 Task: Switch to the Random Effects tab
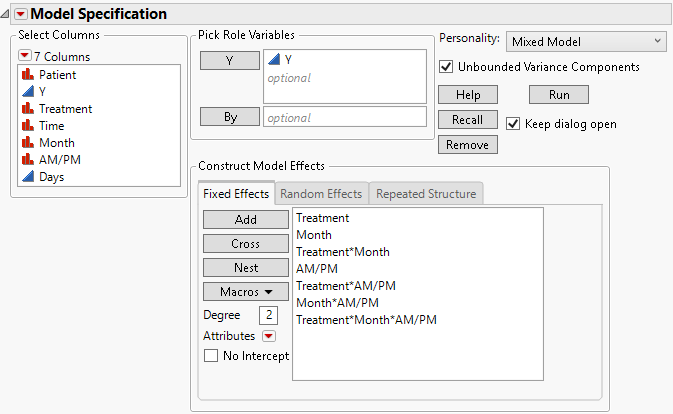click(321, 193)
